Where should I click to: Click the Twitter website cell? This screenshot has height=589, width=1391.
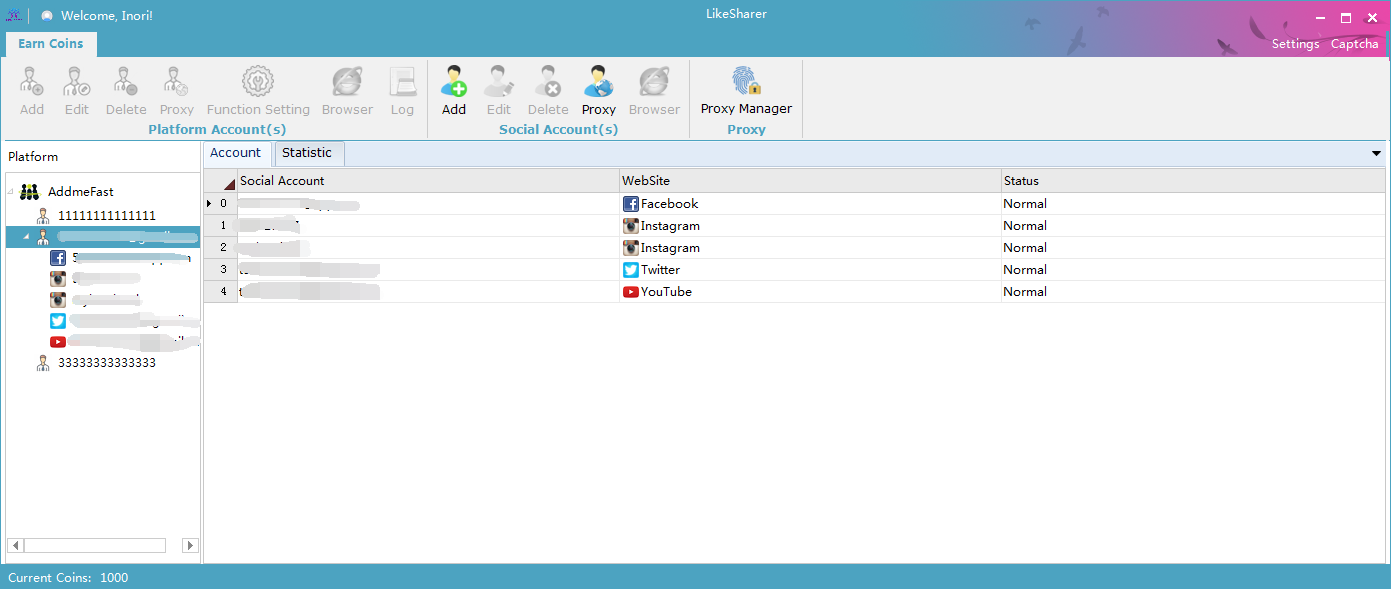811,270
